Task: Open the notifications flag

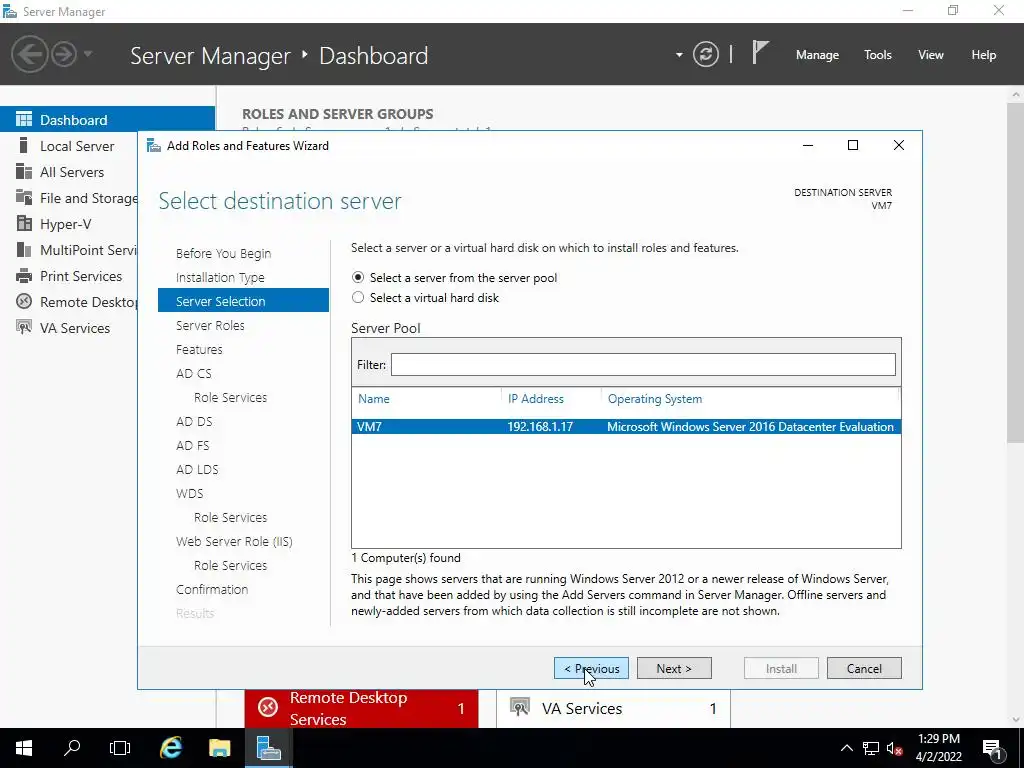Action: pos(760,53)
